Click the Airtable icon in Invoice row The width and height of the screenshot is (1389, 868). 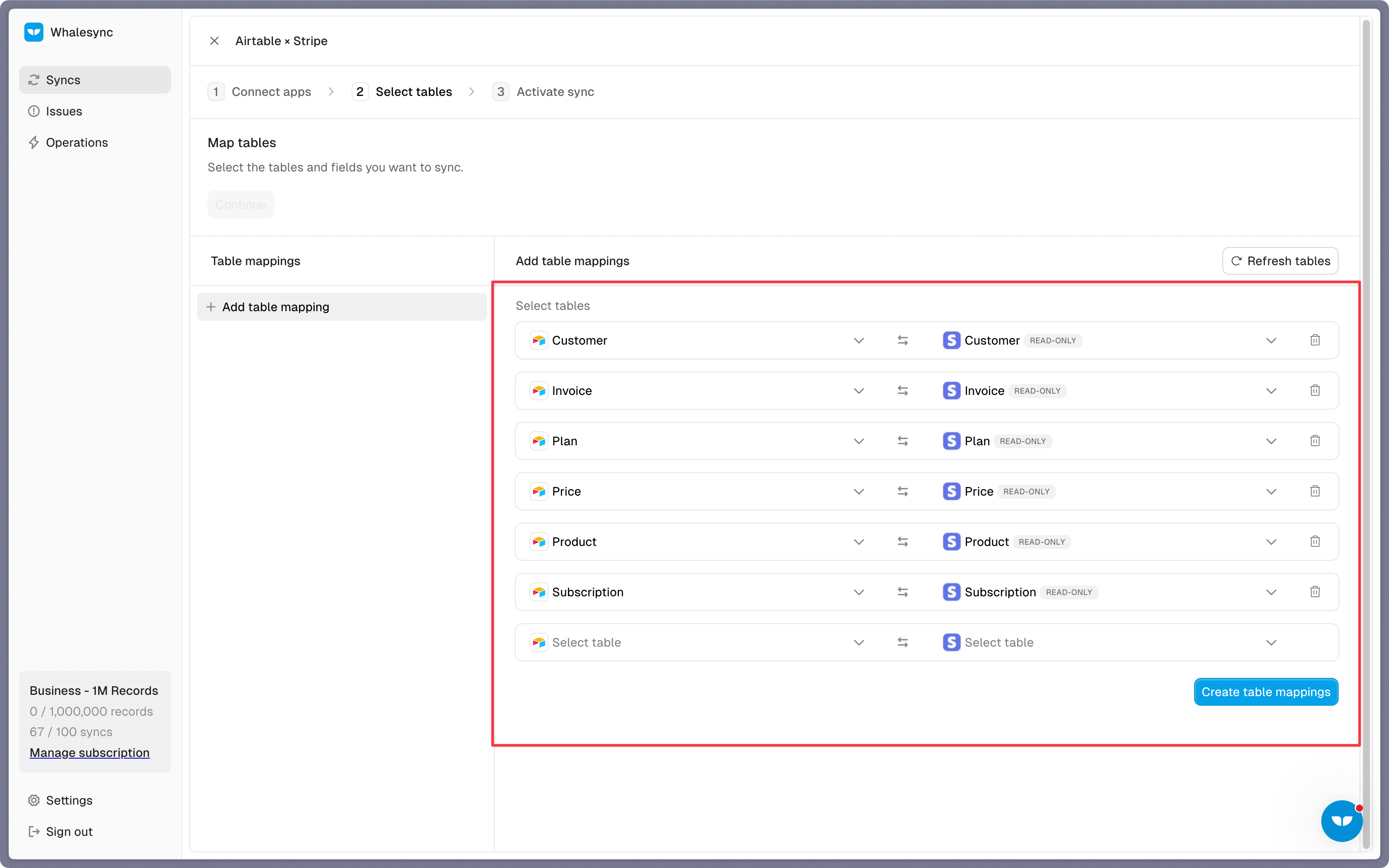coord(538,391)
